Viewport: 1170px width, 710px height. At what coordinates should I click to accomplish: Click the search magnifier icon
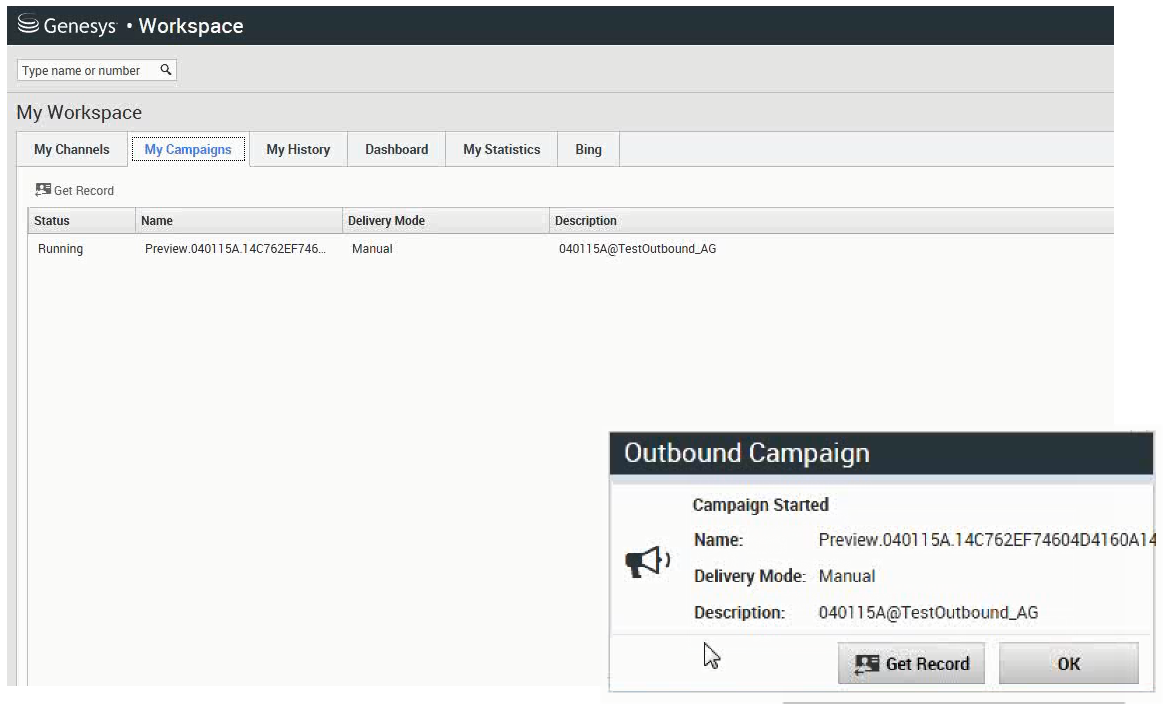[166, 69]
